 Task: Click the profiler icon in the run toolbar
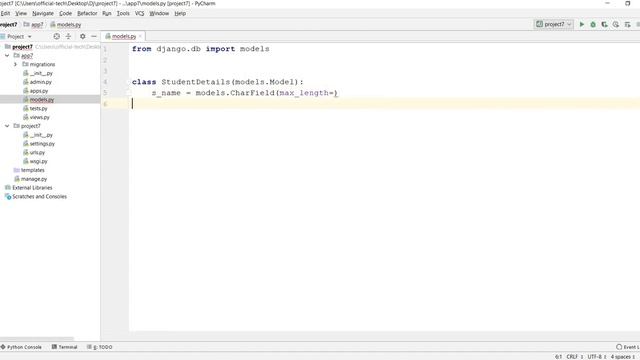tap(616, 24)
